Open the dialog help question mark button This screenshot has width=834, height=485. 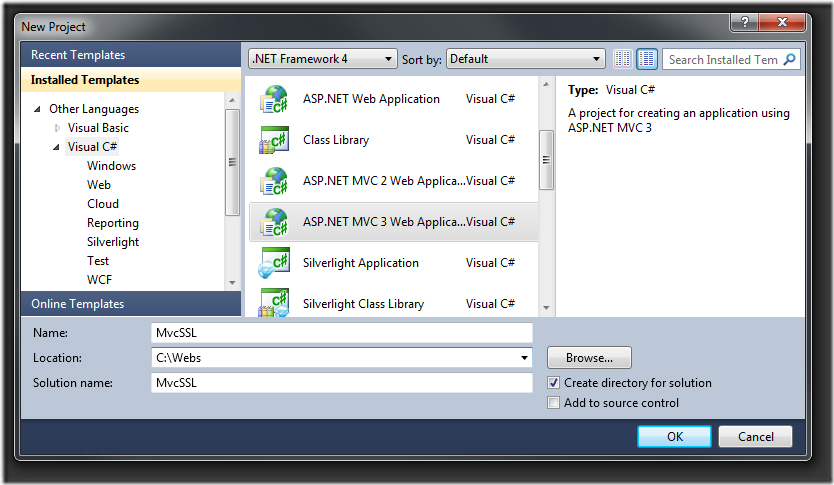pyautogui.click(x=745, y=22)
